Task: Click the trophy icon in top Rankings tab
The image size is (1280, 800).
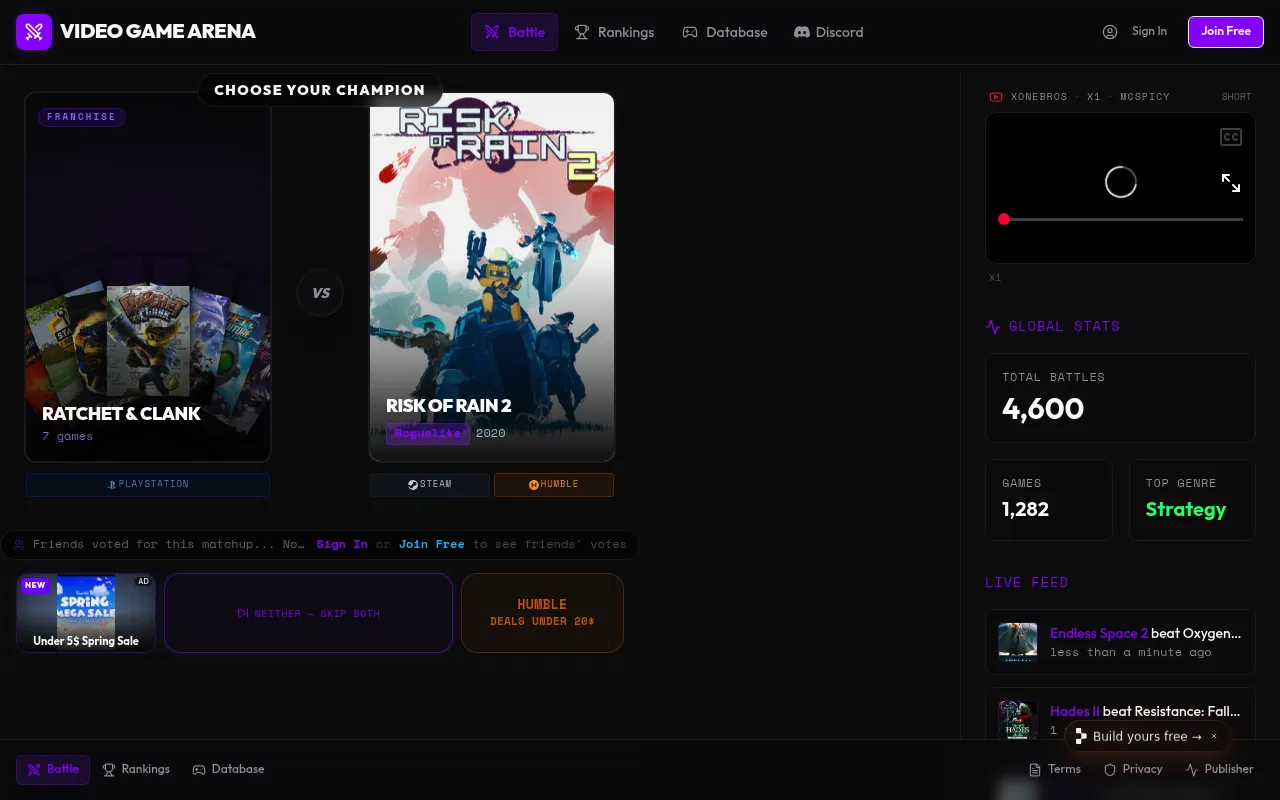Action: point(582,32)
